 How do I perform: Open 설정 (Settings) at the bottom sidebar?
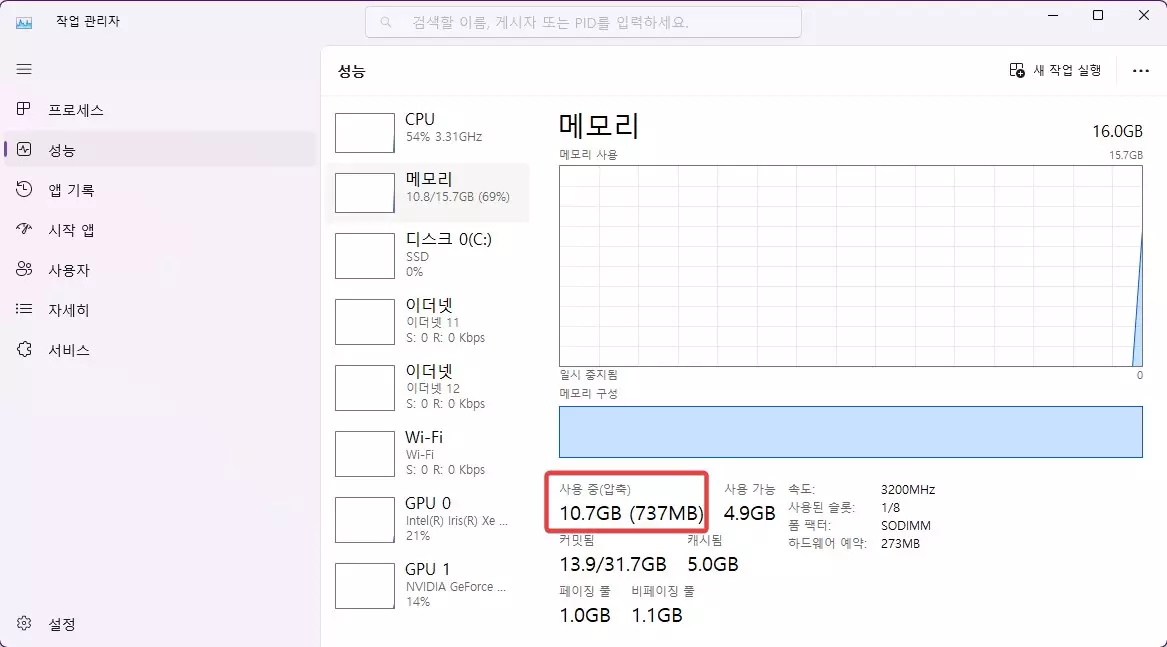coord(62,623)
